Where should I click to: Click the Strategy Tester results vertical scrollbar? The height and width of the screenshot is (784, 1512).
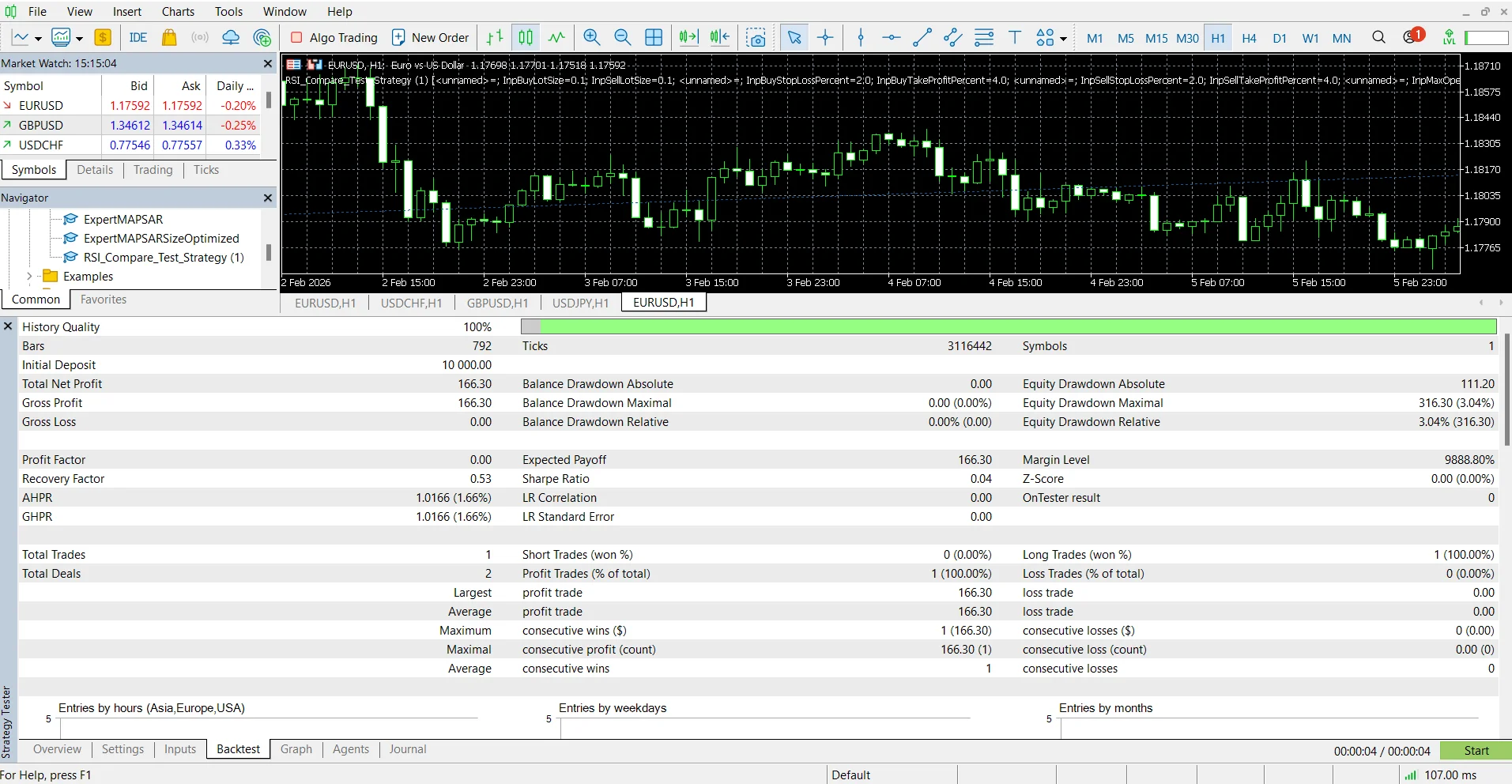[x=1506, y=389]
